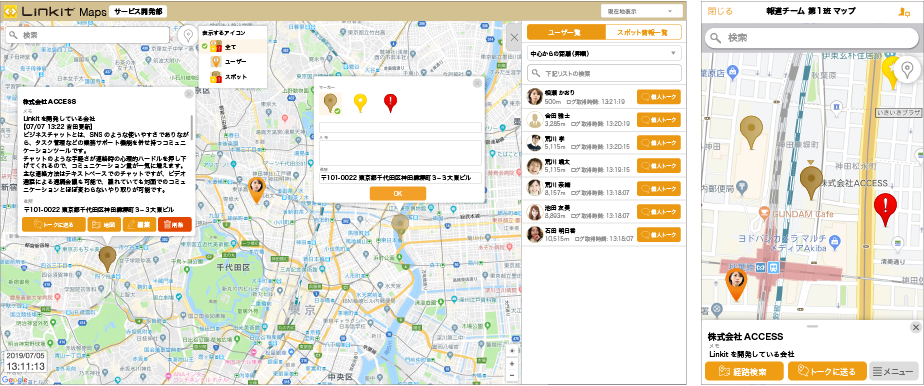The width and height of the screenshot is (924, 386).
Task: Choose the yellow star pin marker
Action: click(x=360, y=103)
